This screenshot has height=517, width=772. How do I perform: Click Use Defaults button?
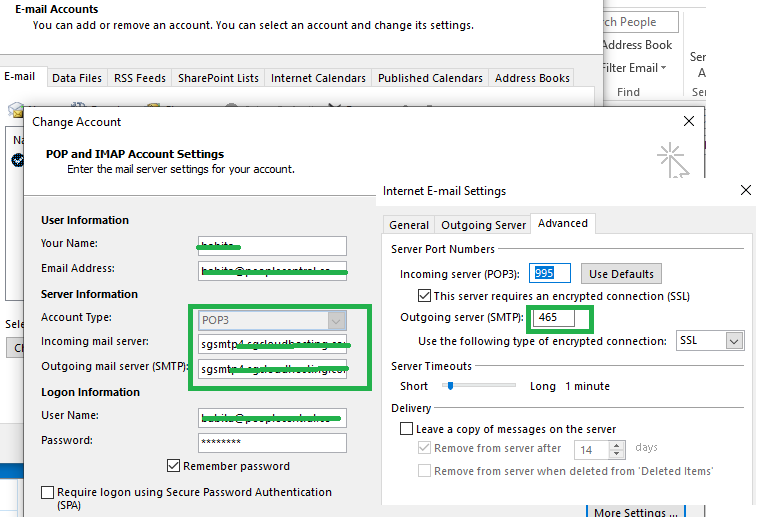coord(621,274)
